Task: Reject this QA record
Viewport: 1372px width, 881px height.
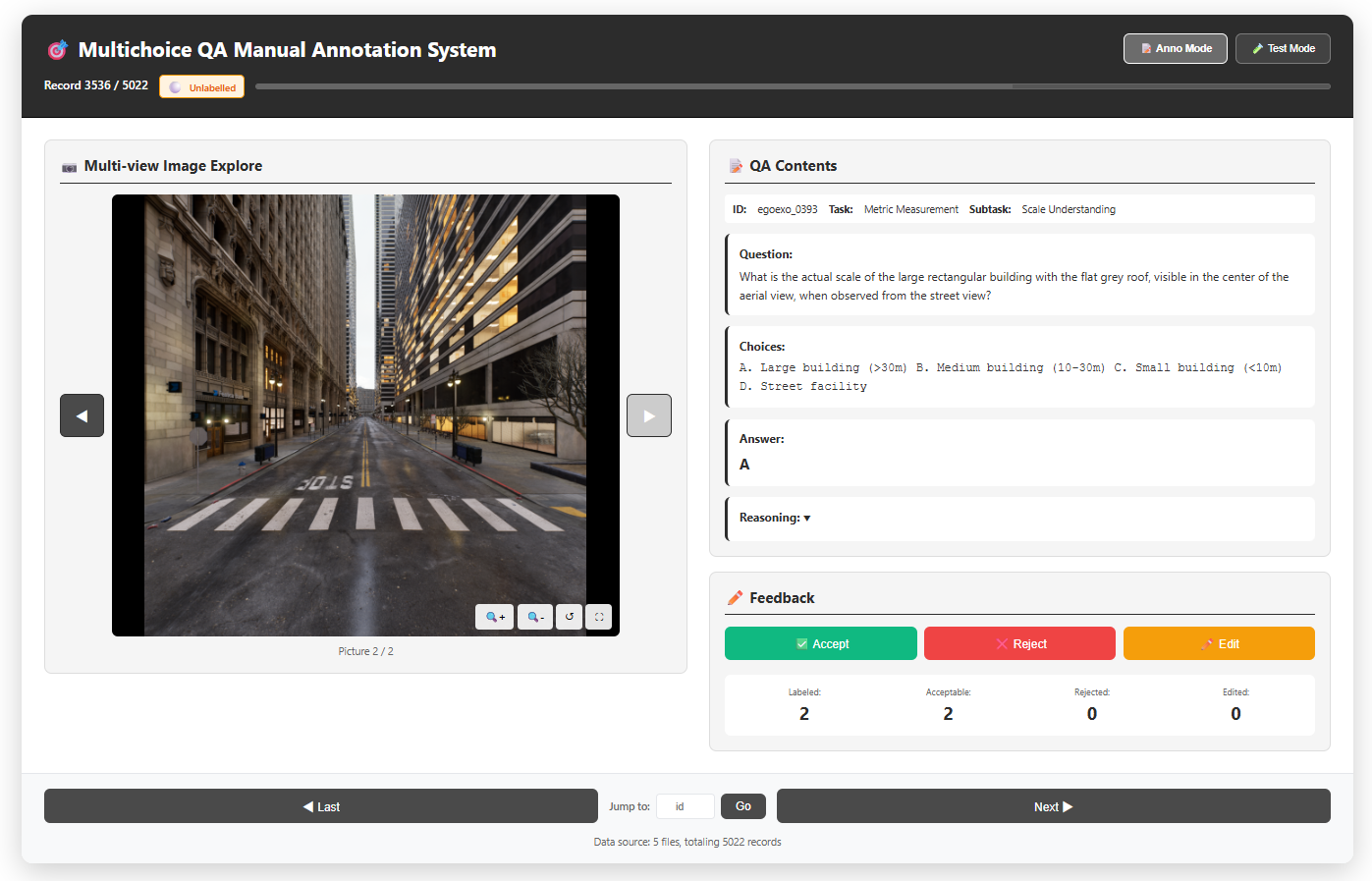Action: point(1019,643)
